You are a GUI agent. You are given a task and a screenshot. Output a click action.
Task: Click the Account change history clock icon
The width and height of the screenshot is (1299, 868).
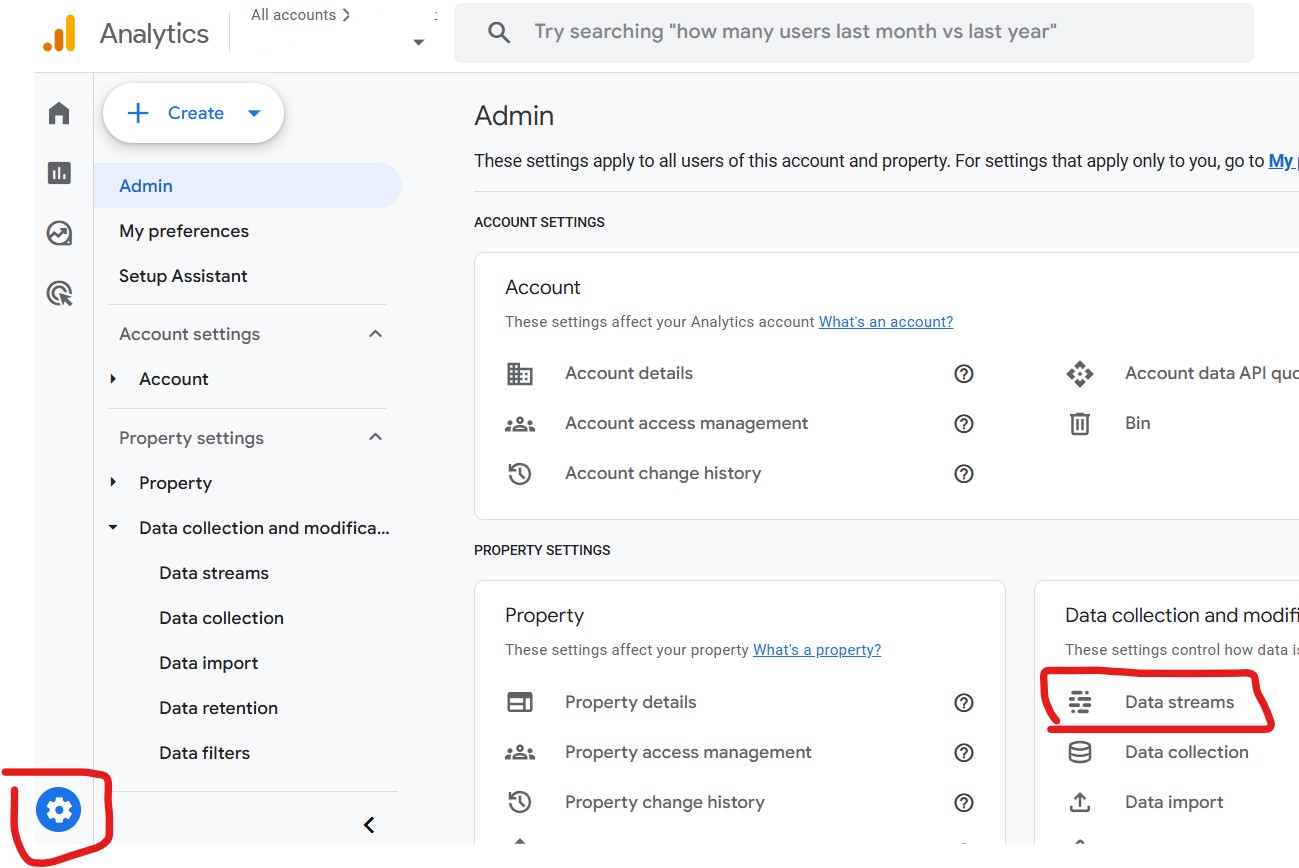coord(520,473)
